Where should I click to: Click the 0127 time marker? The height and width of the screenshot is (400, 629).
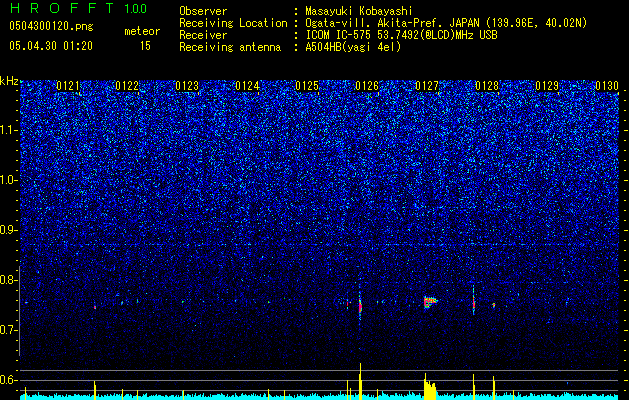pos(427,86)
